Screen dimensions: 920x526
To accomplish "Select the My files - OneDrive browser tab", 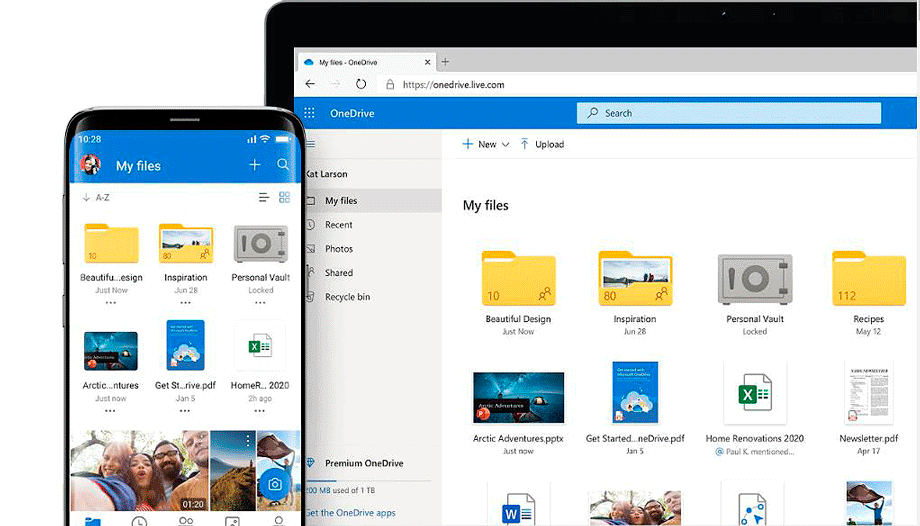I will 367,62.
